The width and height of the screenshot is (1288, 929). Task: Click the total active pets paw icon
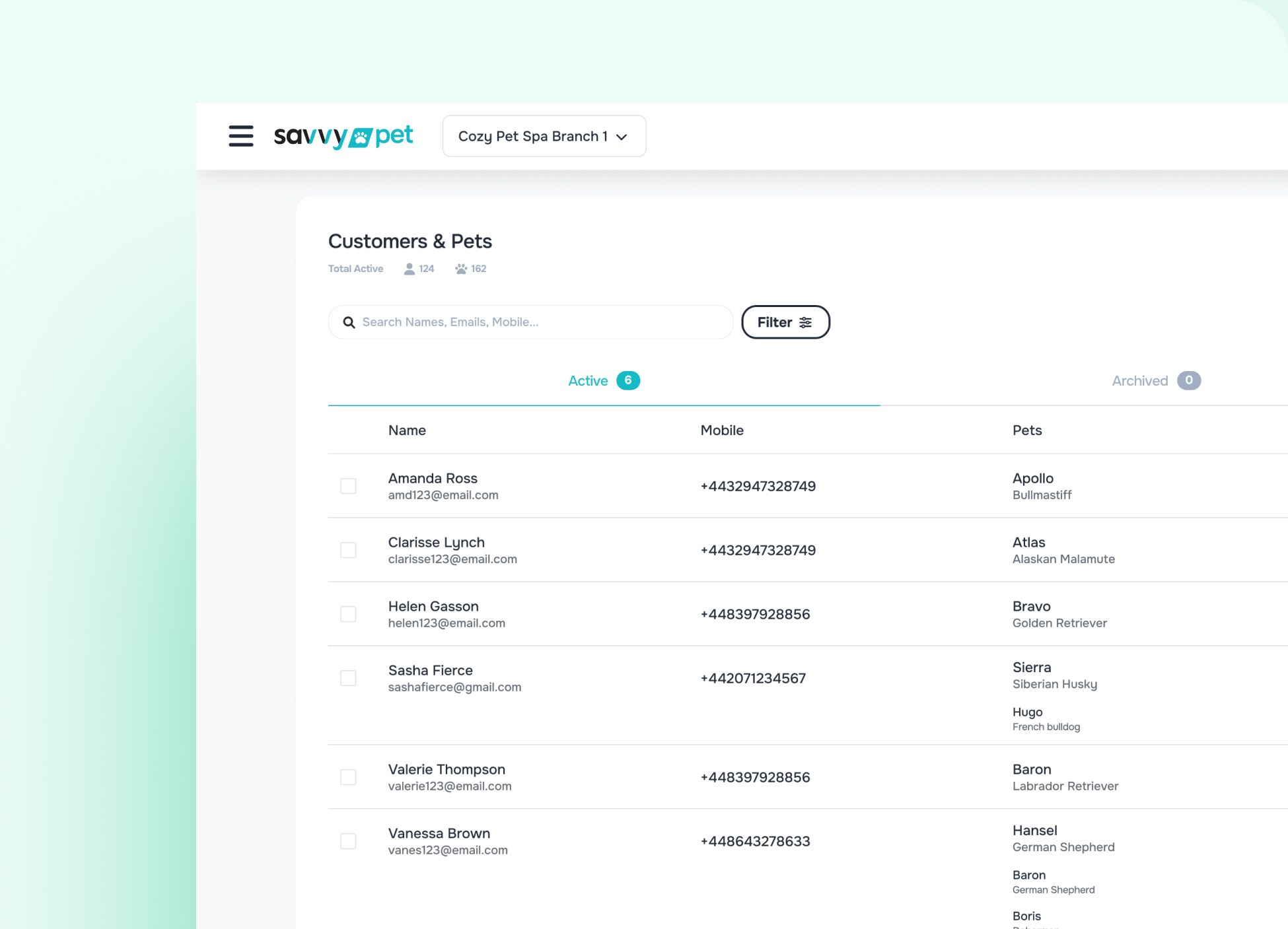tap(461, 269)
